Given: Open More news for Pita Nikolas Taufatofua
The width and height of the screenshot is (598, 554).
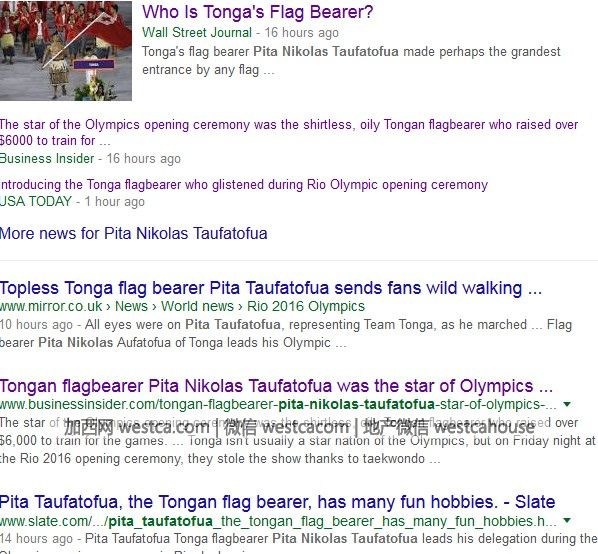Looking at the screenshot, I should tap(133, 233).
